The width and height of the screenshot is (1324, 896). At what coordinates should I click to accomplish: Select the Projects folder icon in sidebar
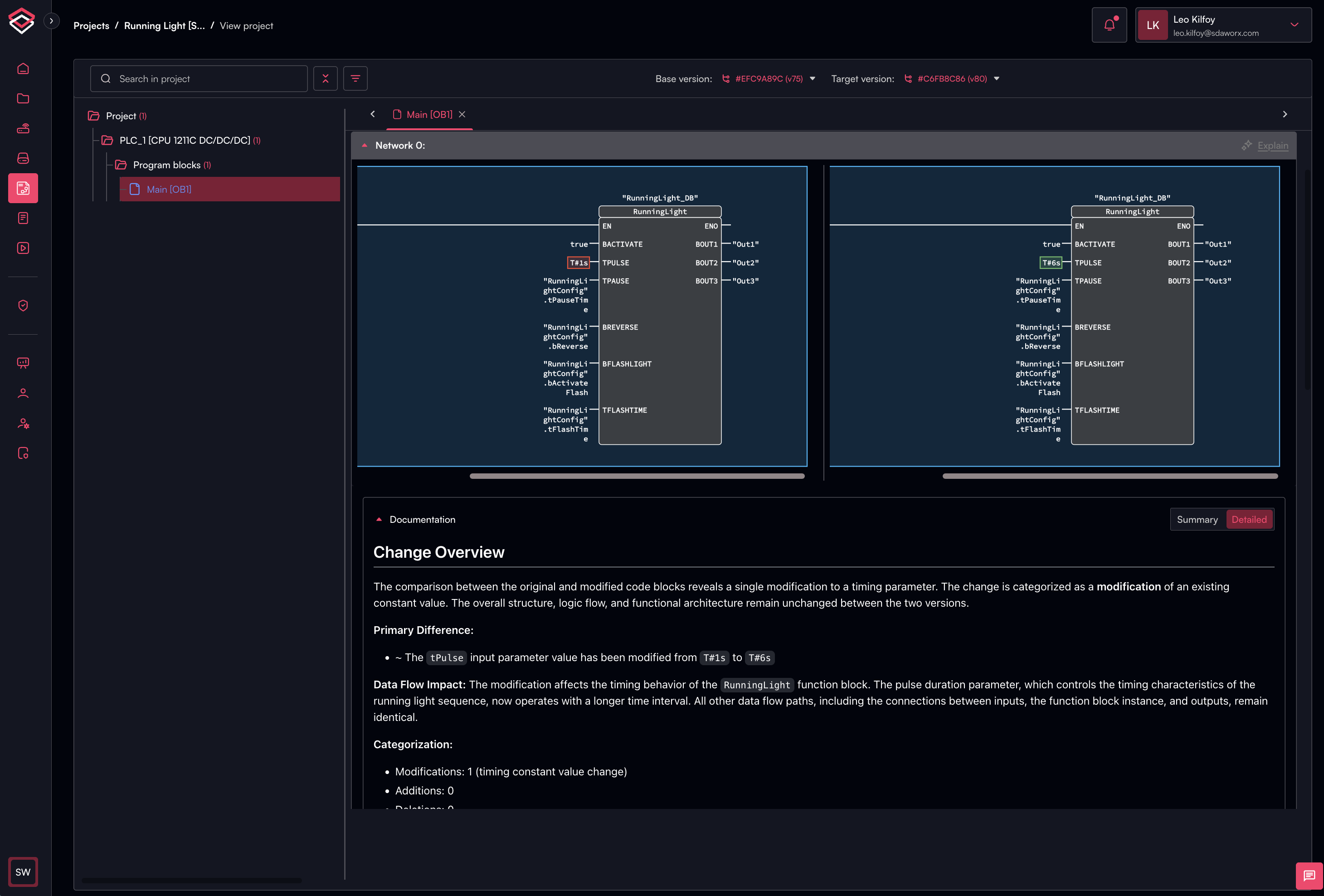click(23, 98)
